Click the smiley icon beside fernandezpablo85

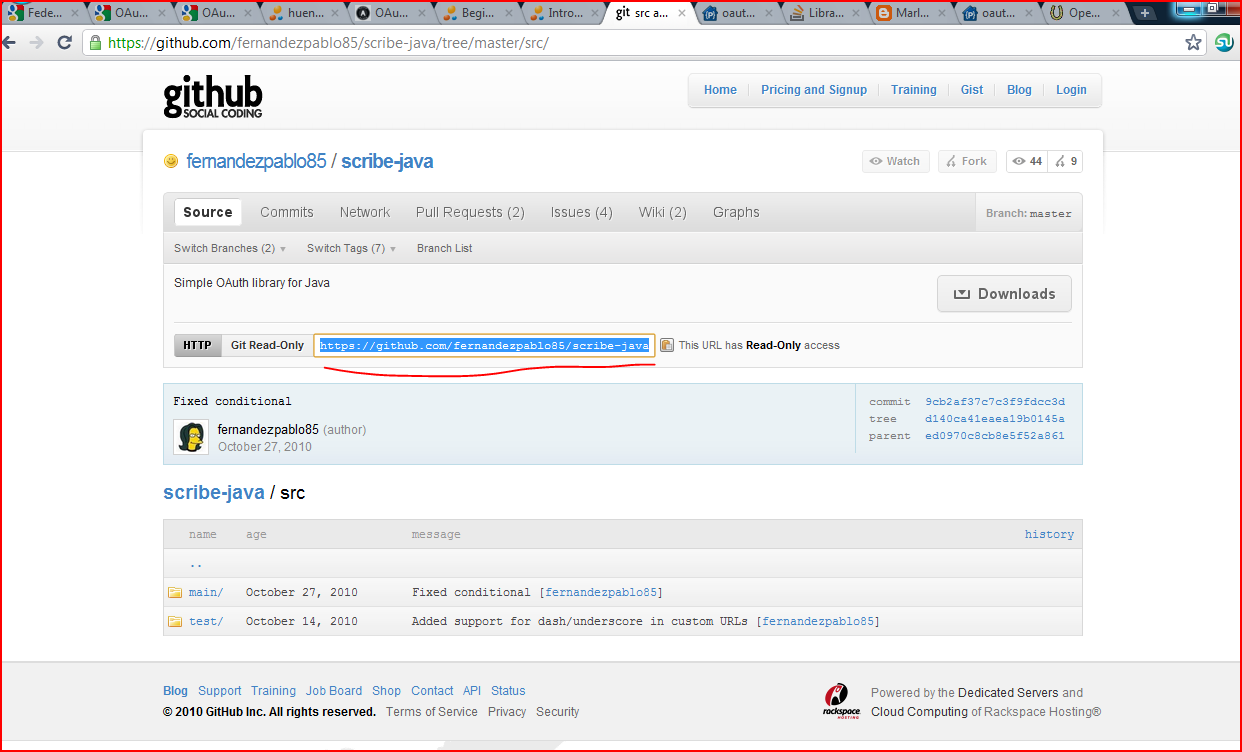pos(171,161)
